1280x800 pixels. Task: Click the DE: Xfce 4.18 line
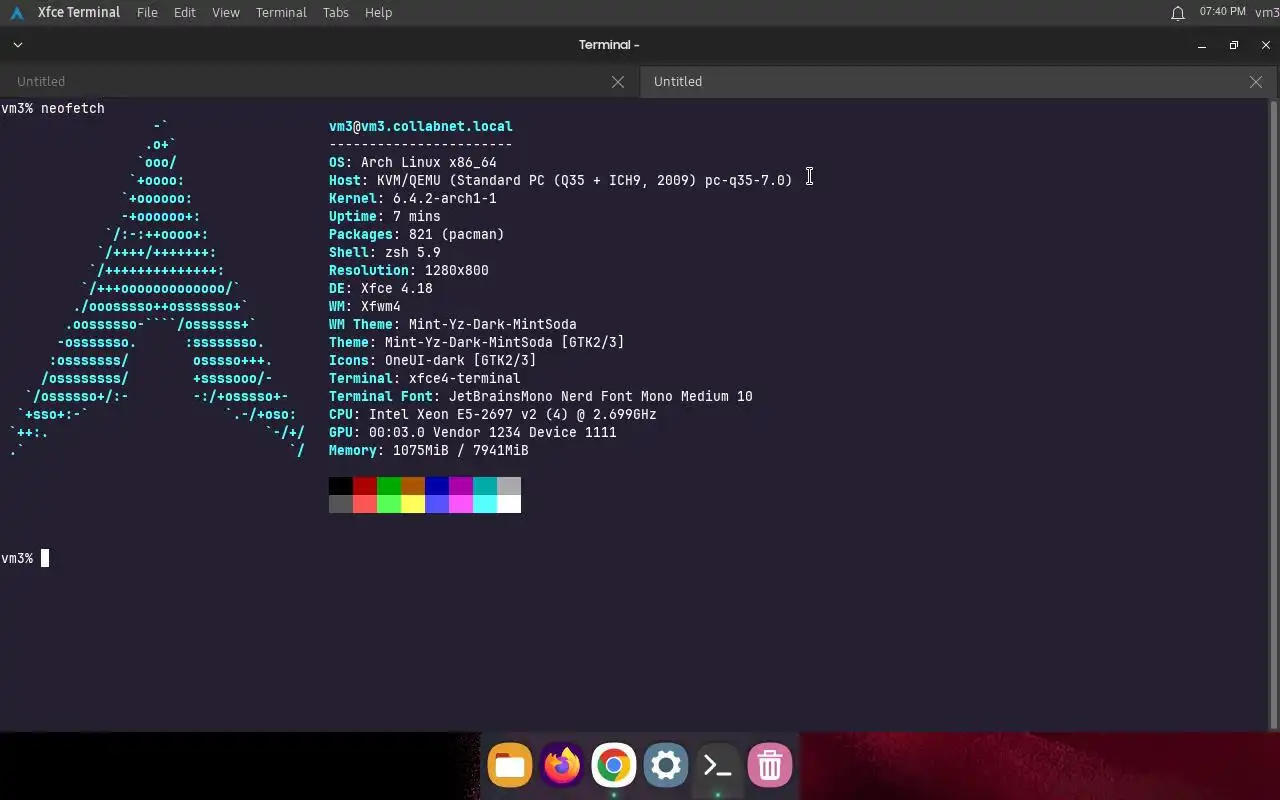[x=381, y=288]
